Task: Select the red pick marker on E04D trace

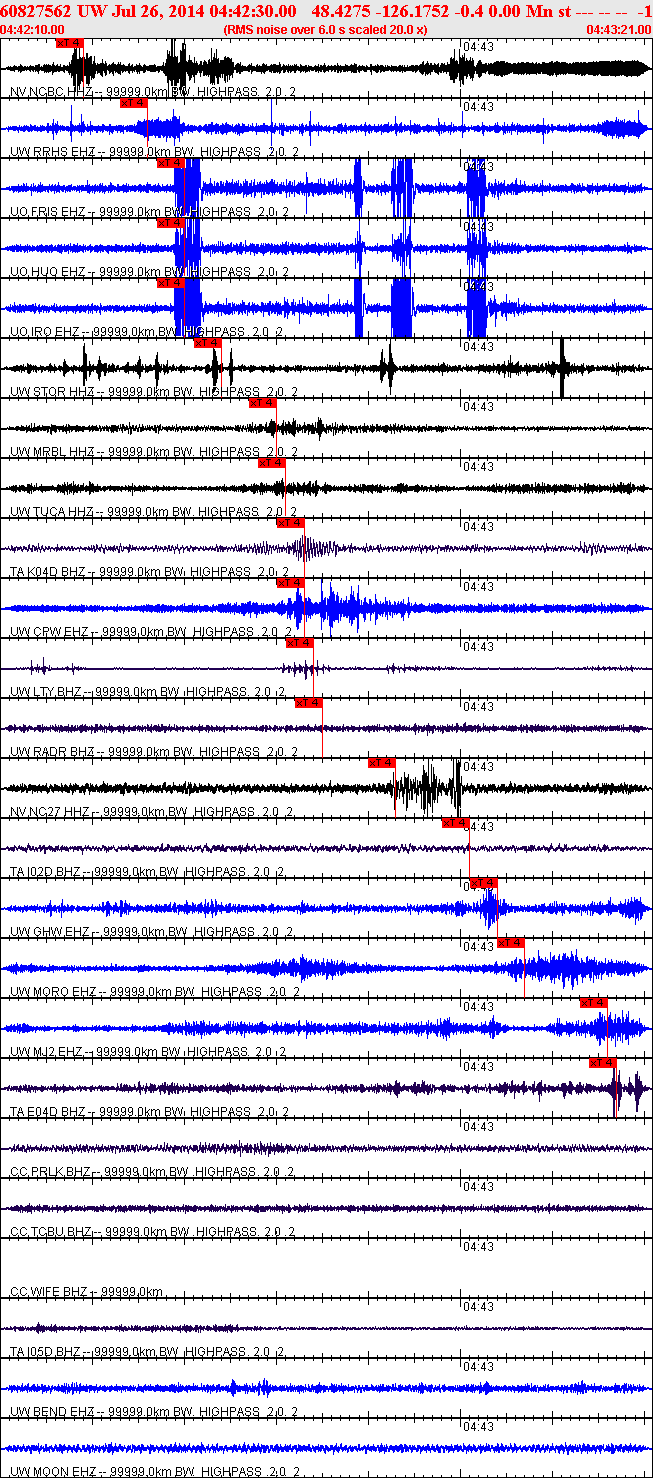Action: point(603,1063)
